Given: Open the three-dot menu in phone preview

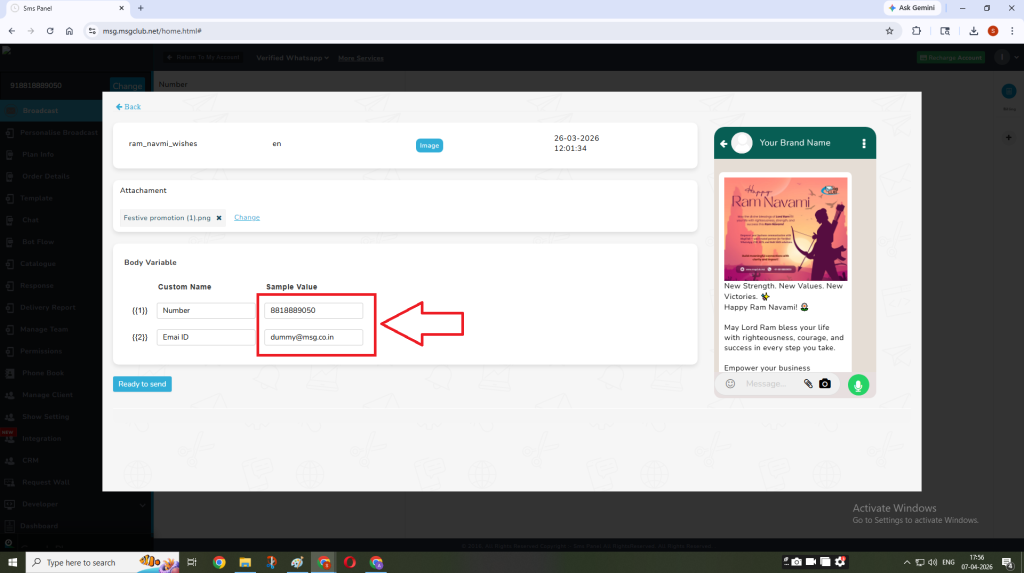Looking at the screenshot, I should click(x=864, y=143).
